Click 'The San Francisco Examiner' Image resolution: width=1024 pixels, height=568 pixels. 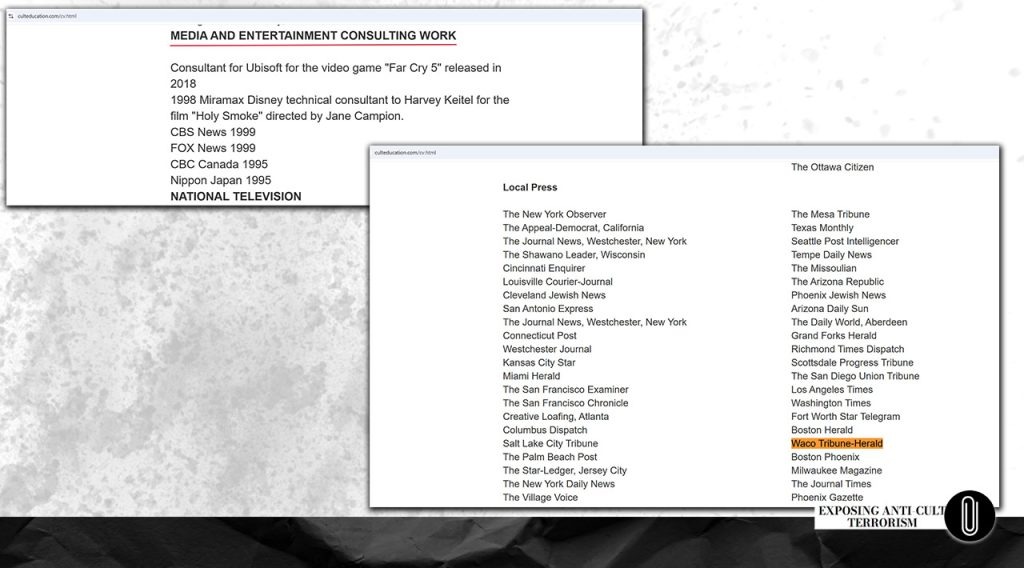coord(566,390)
